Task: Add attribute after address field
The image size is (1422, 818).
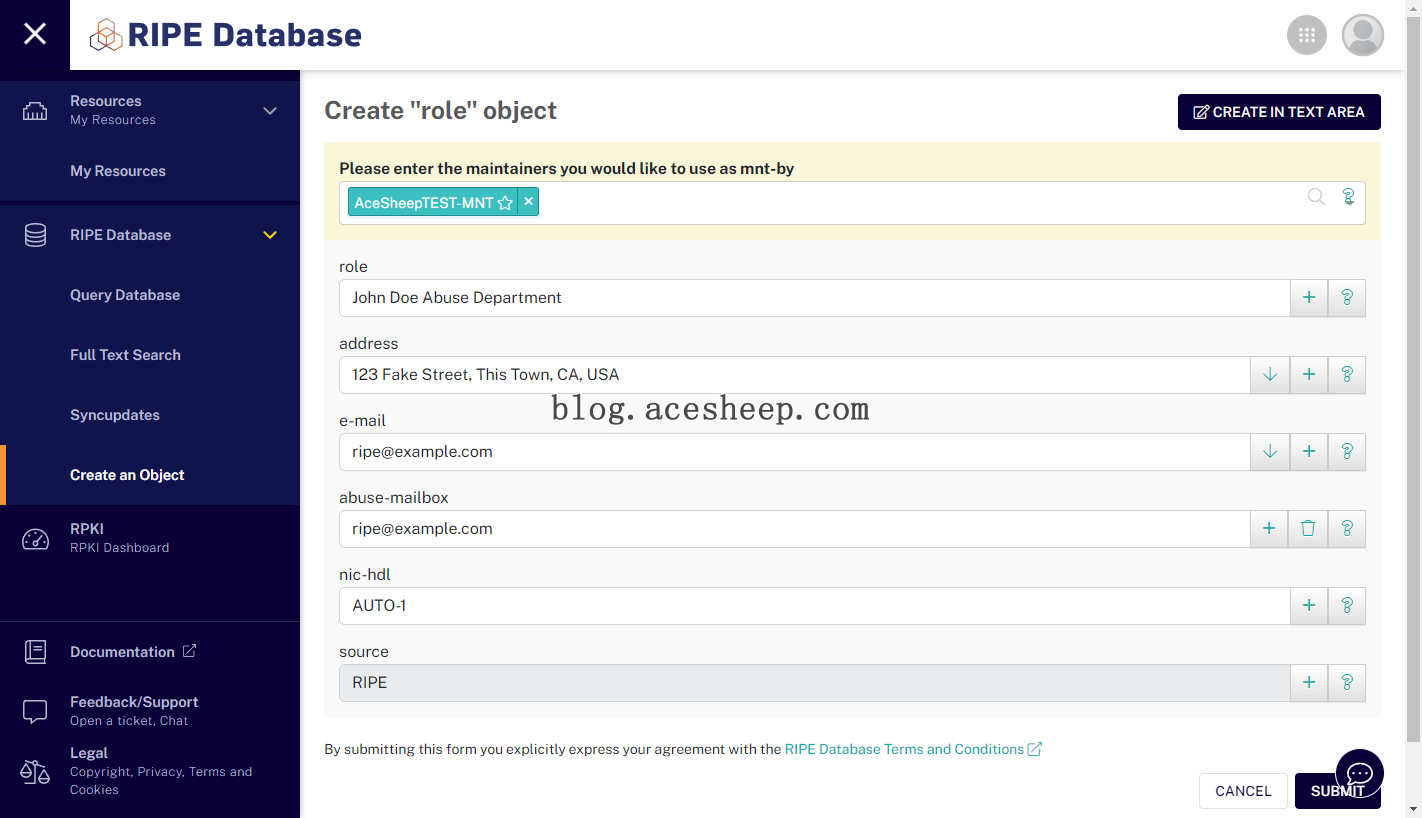Action: 1309,375
